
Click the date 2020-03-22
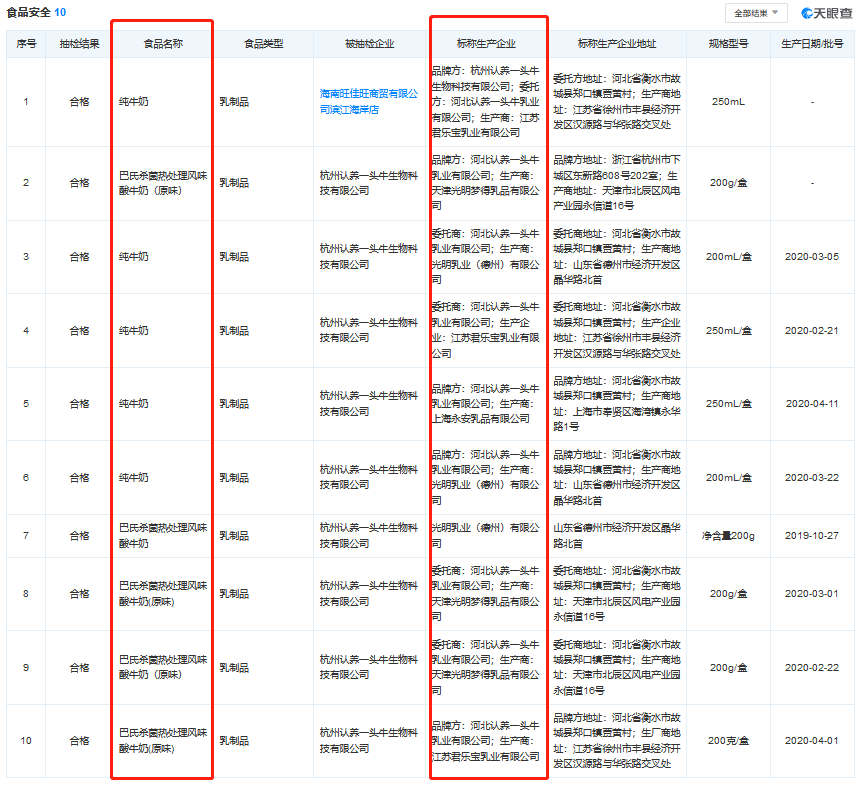click(x=812, y=477)
